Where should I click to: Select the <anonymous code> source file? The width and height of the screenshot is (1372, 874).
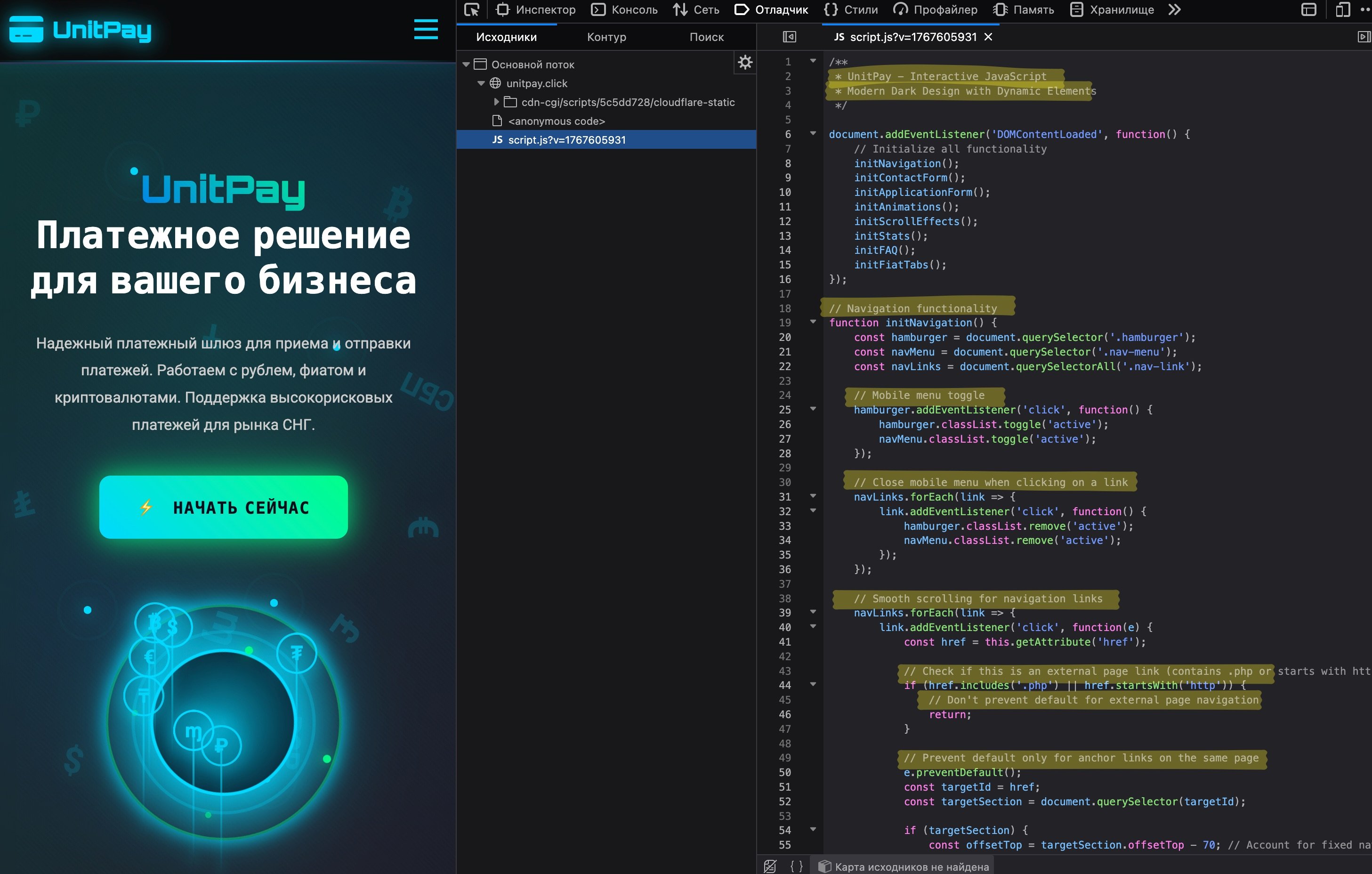tap(556, 121)
